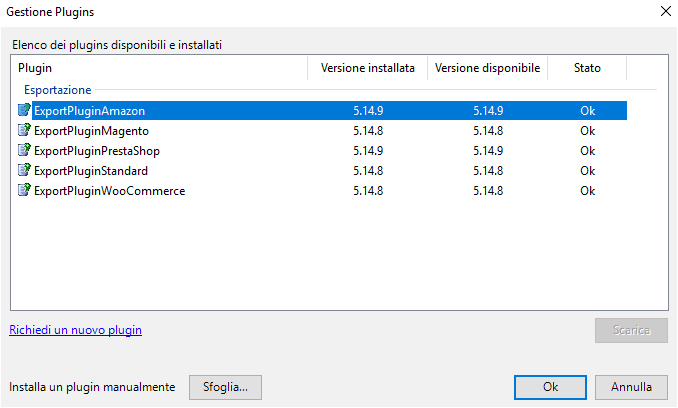678x408 pixels.
Task: Click installed version 5.14.8 of ExportPluginStandard
Action: click(368, 171)
